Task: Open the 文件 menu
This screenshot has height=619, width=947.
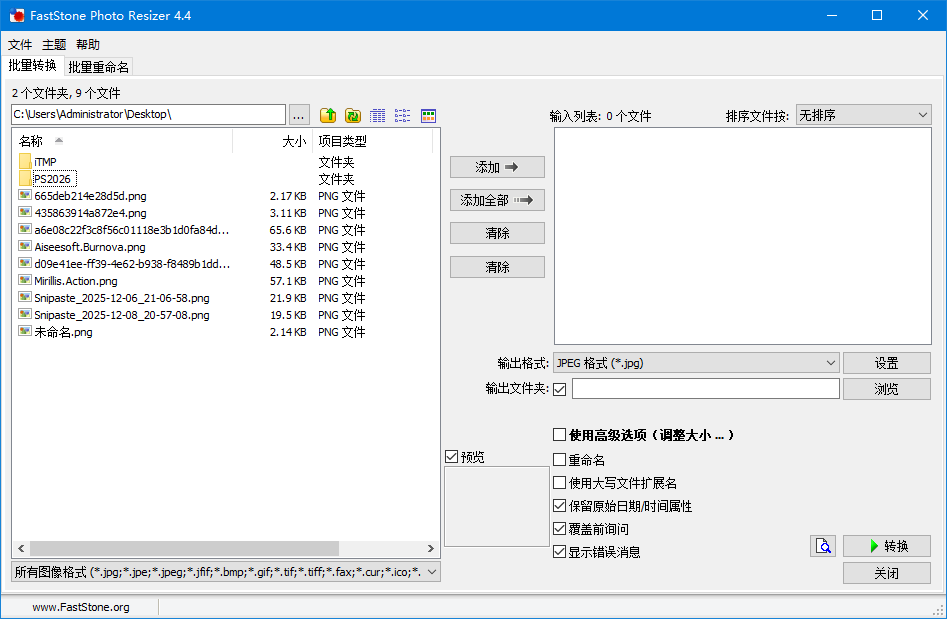Action: [20, 45]
